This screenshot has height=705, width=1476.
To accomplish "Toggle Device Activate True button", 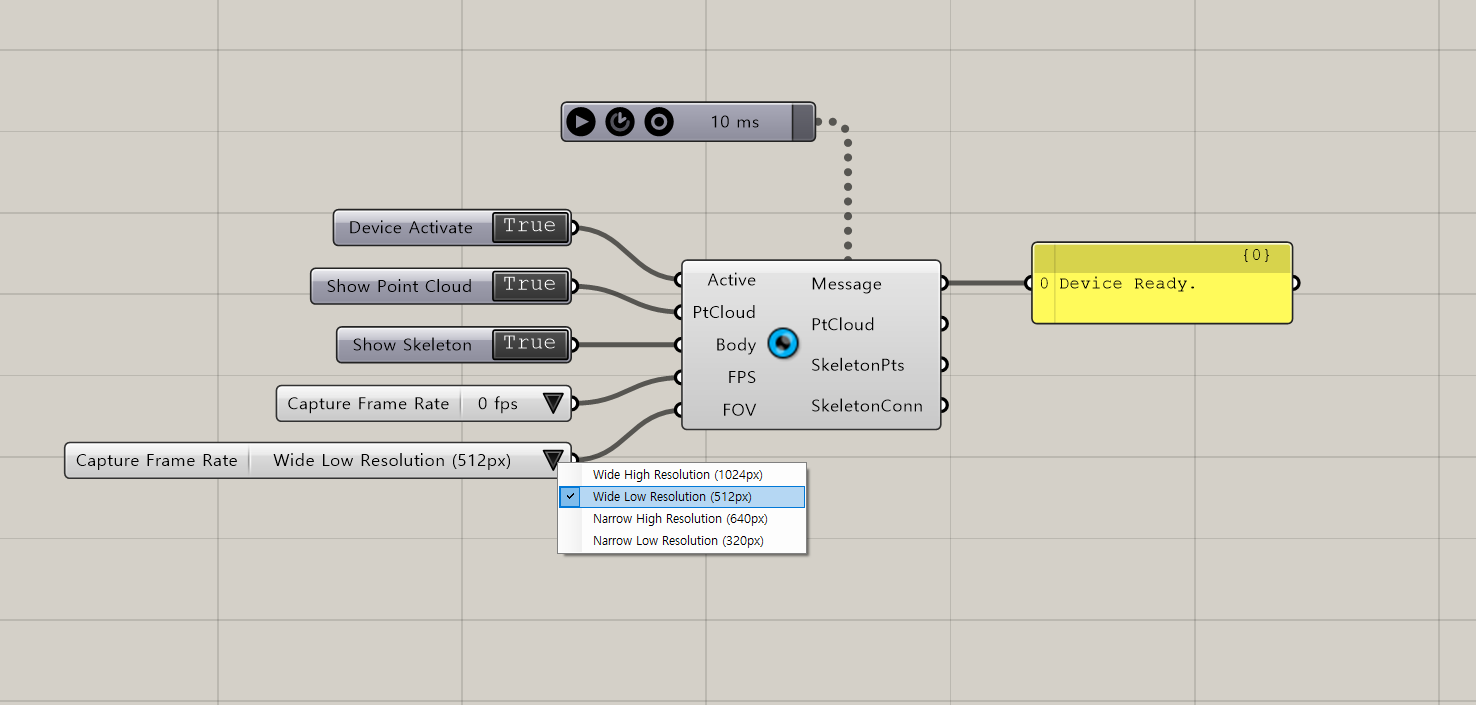I will pos(530,227).
